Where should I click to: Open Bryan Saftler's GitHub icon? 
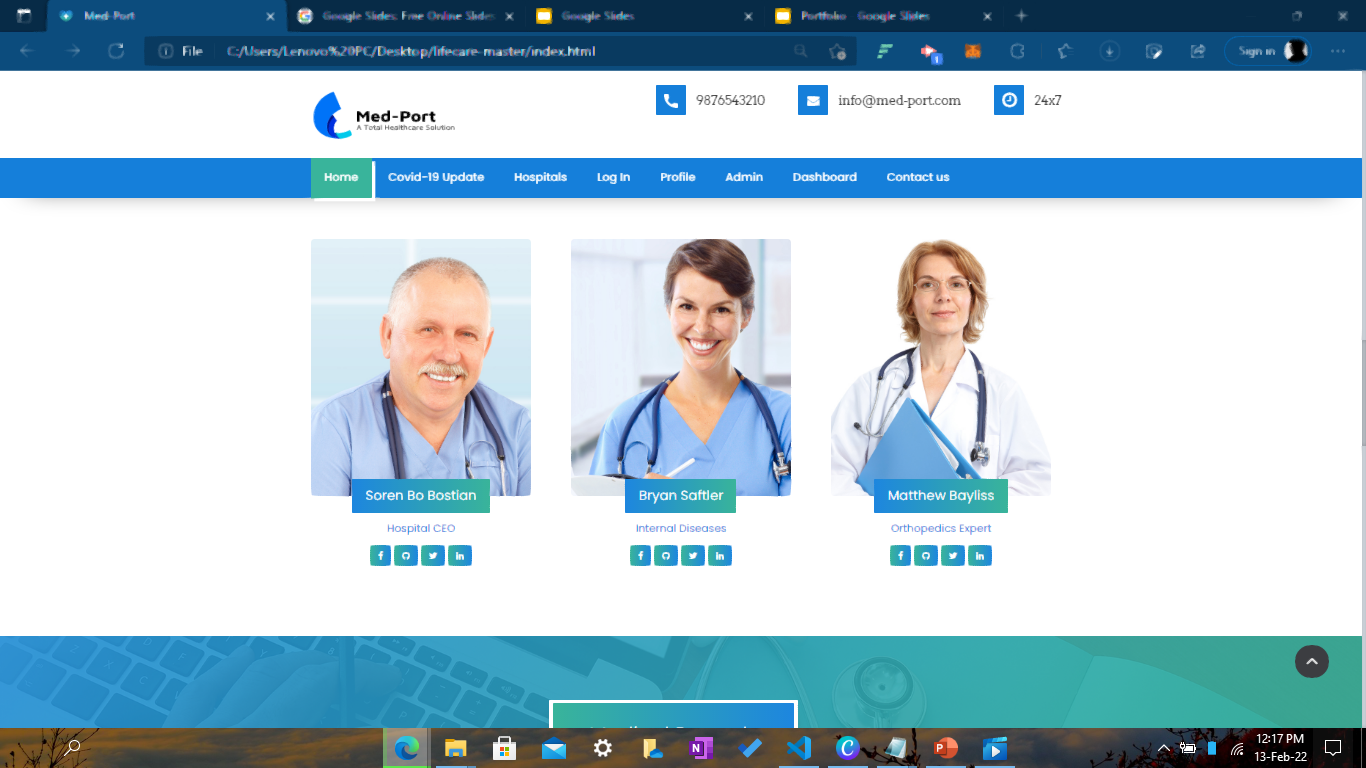[x=666, y=555]
